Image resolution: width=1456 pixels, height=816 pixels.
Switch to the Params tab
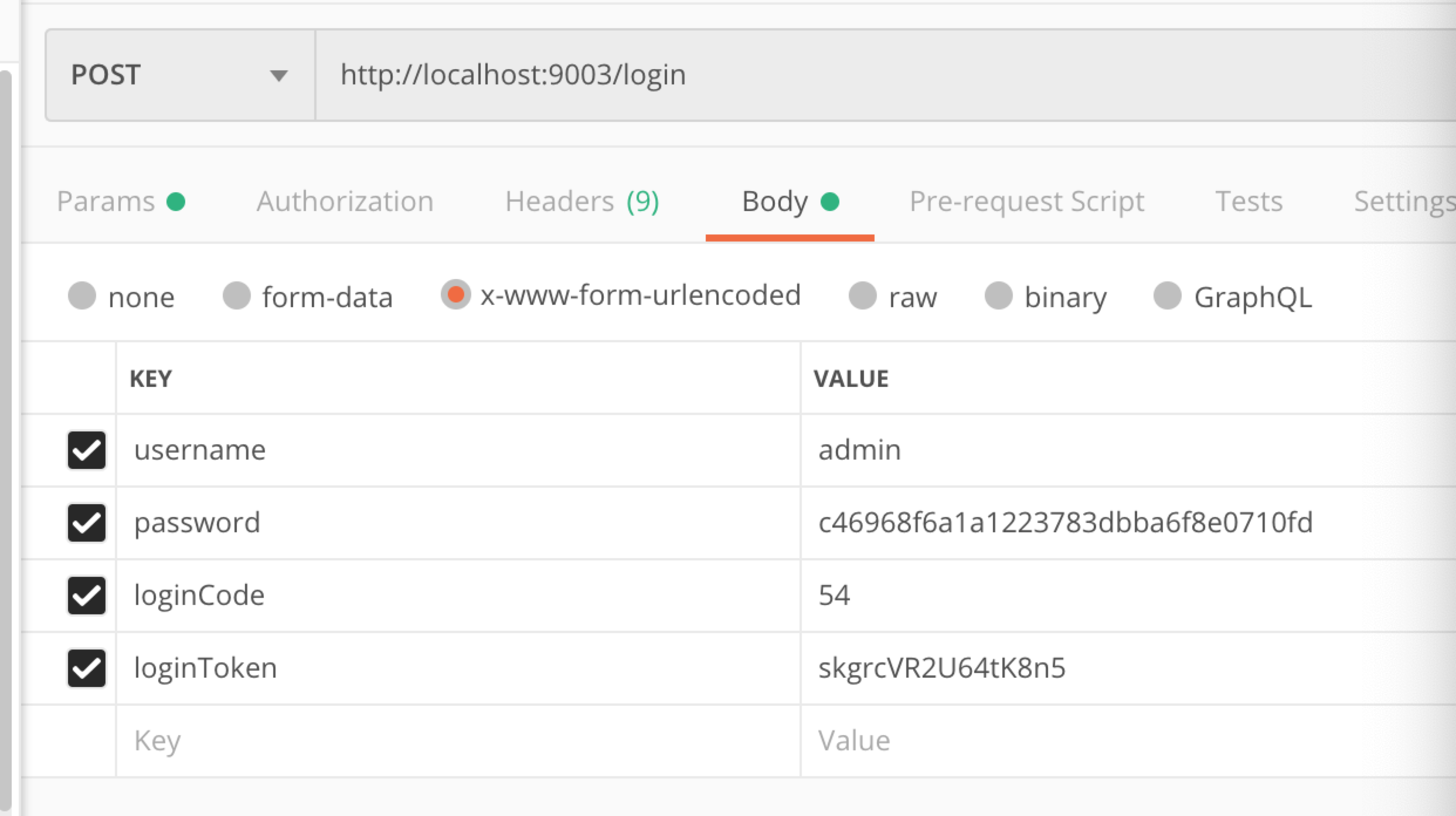(120, 202)
